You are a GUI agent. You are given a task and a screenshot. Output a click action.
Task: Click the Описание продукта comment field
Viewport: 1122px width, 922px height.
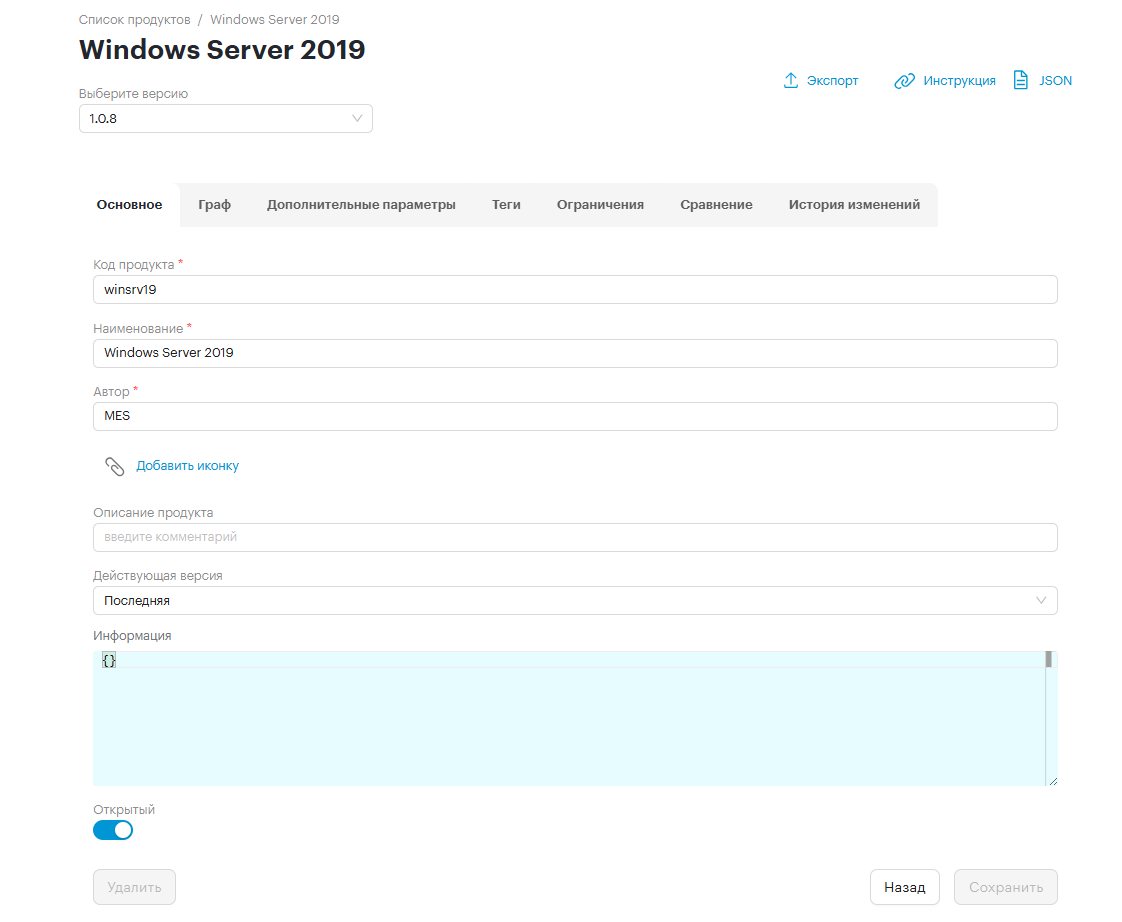(575, 538)
